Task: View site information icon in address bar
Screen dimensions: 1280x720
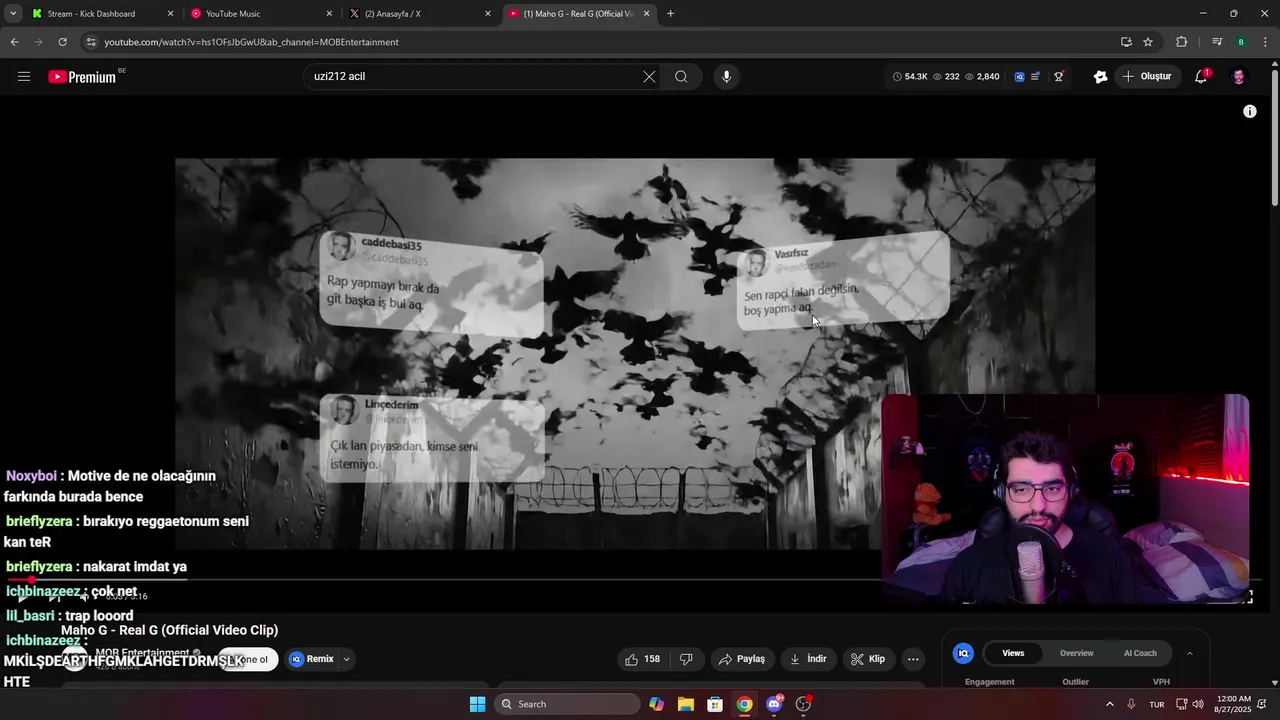Action: 91,42
